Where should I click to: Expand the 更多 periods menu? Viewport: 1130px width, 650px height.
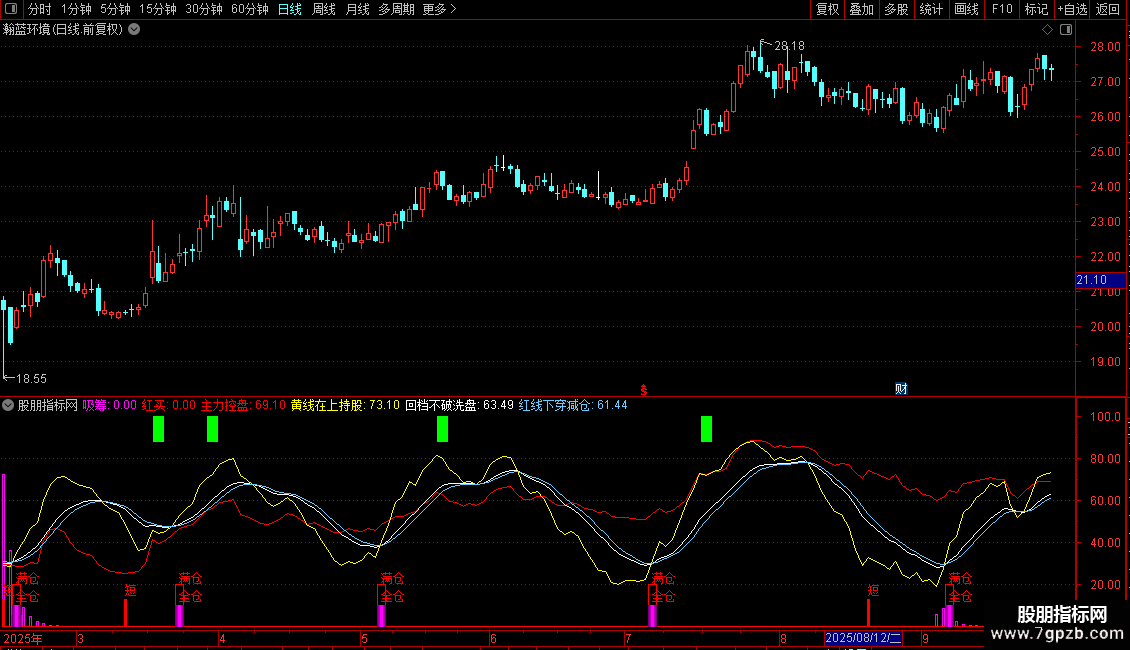click(x=439, y=9)
